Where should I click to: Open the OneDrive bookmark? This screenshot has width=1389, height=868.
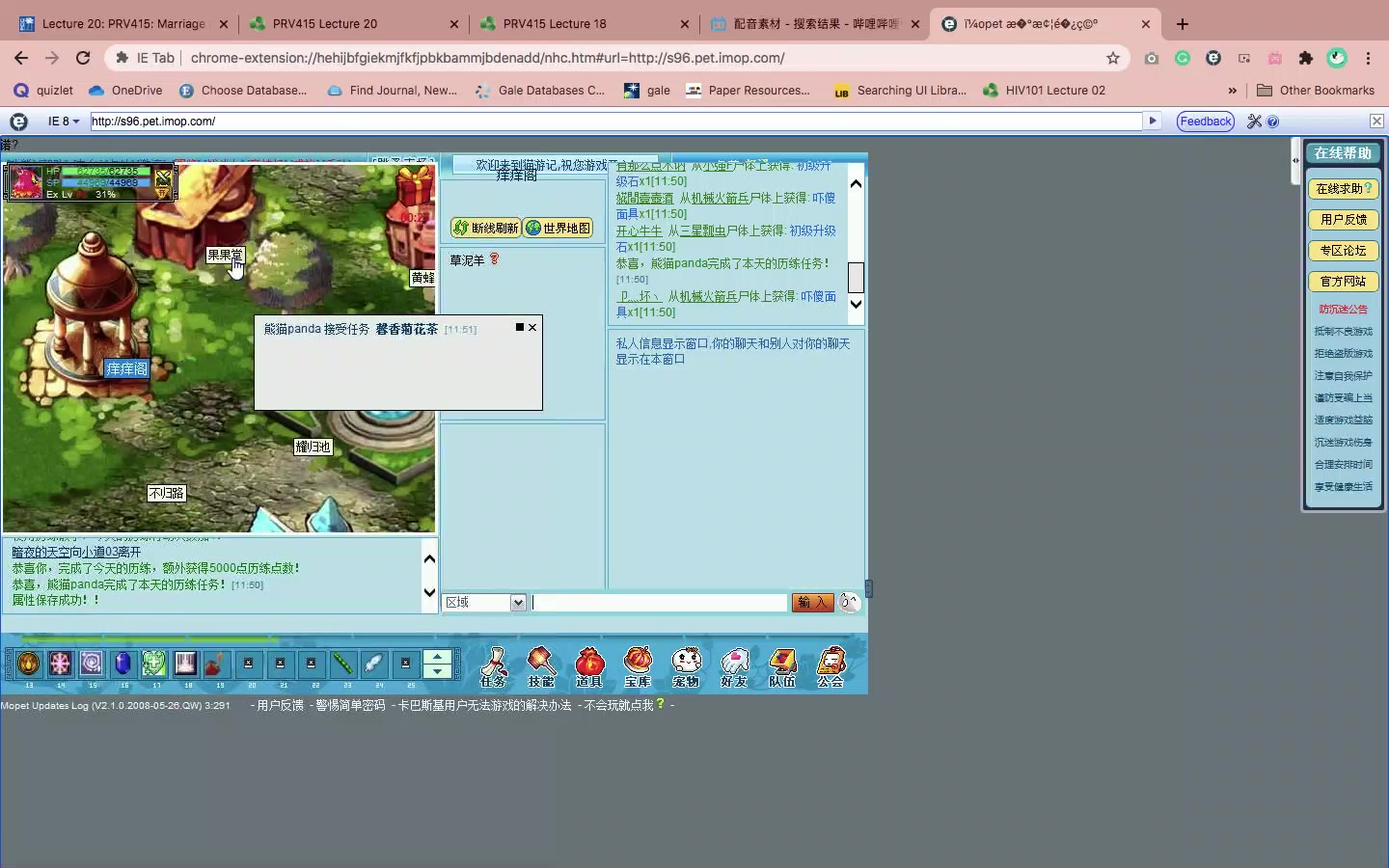pyautogui.click(x=125, y=91)
